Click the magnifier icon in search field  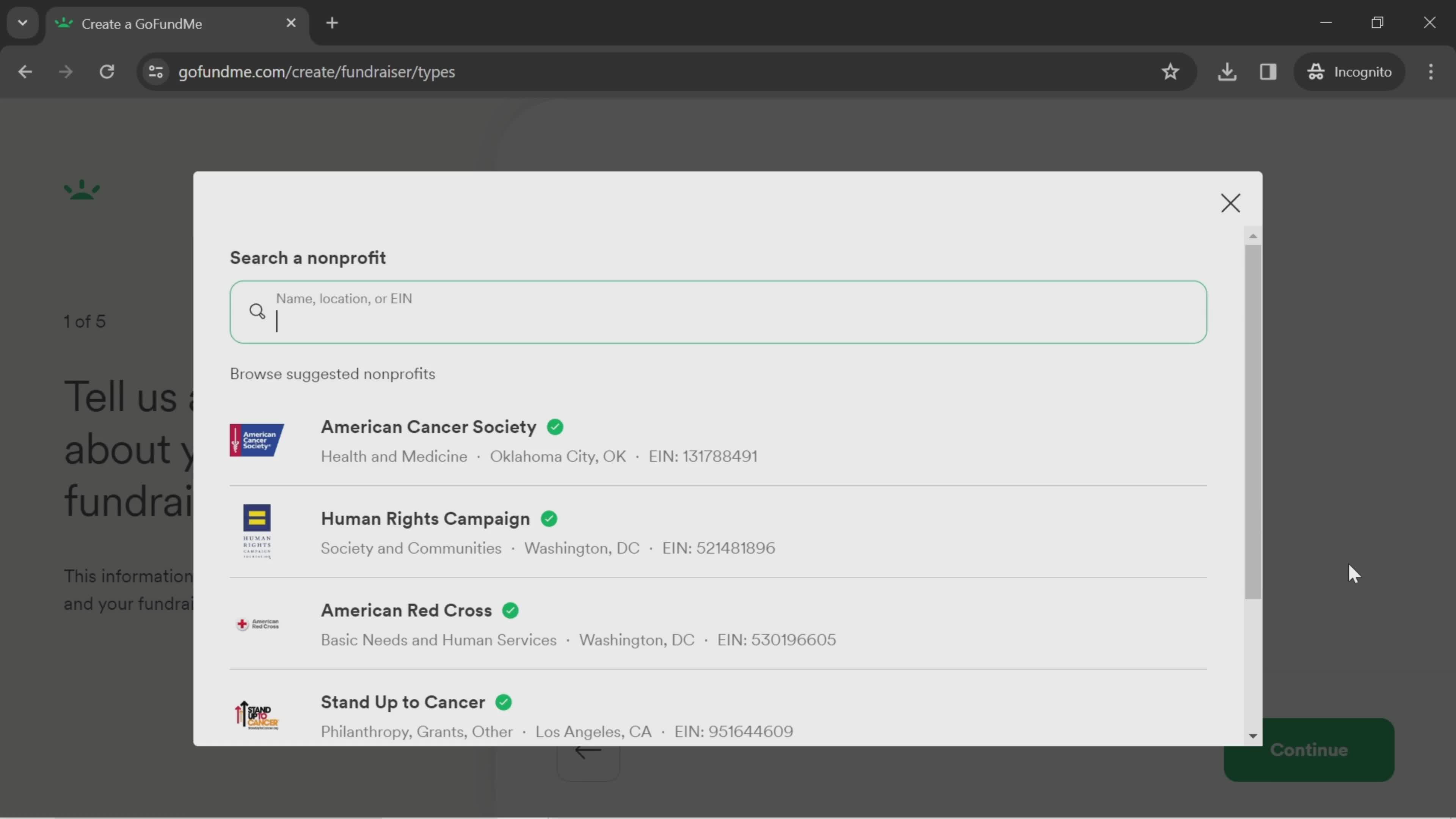pyautogui.click(x=257, y=311)
